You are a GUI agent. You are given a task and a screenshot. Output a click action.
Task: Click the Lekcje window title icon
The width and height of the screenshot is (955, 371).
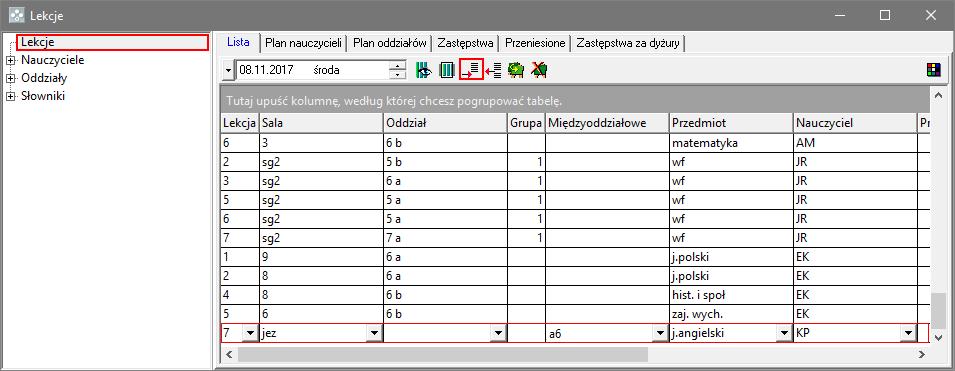[x=16, y=15]
